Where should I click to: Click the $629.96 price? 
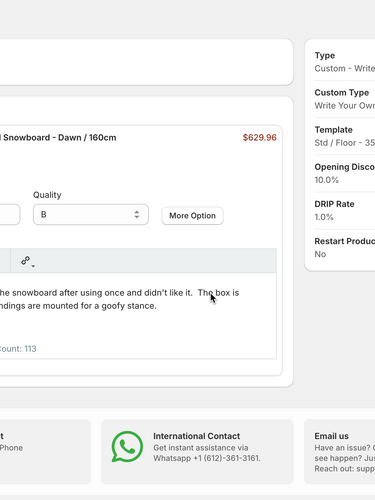(x=260, y=138)
